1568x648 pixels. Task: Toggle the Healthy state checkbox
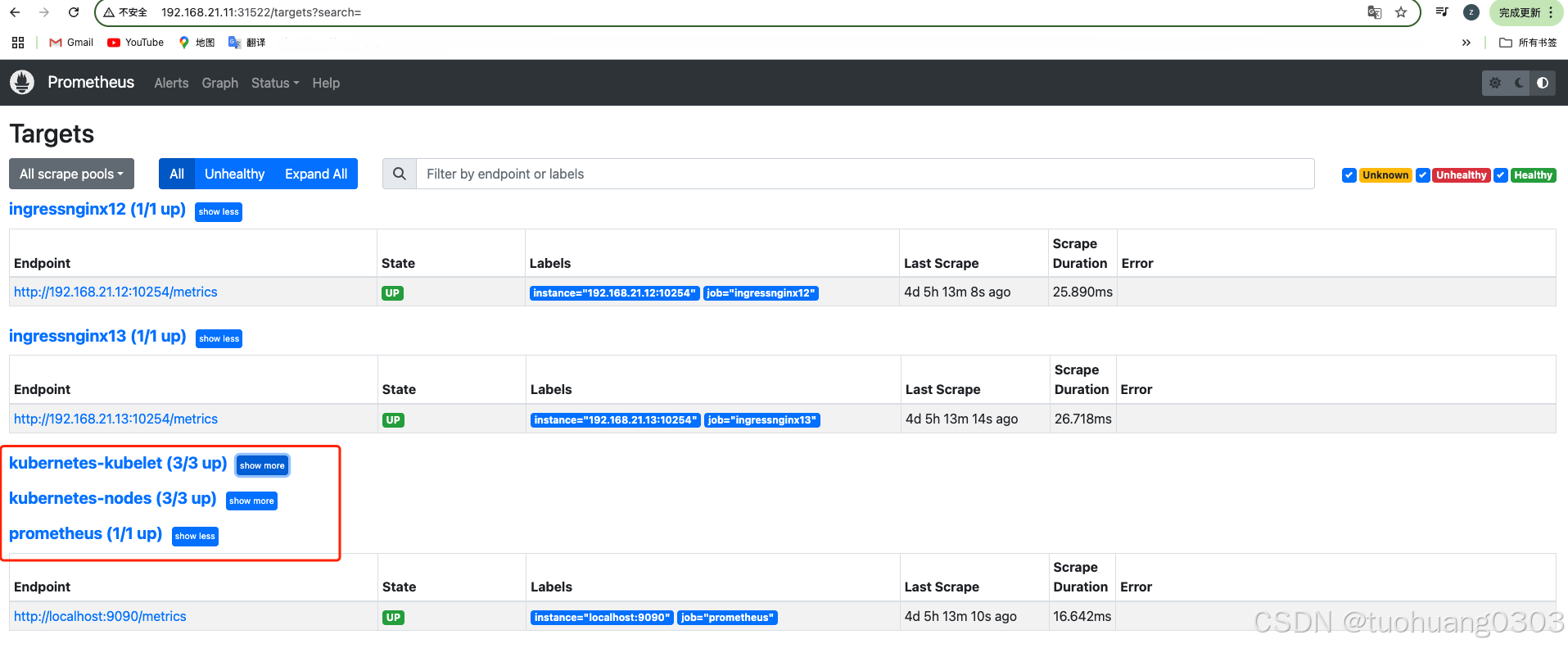coord(1501,175)
